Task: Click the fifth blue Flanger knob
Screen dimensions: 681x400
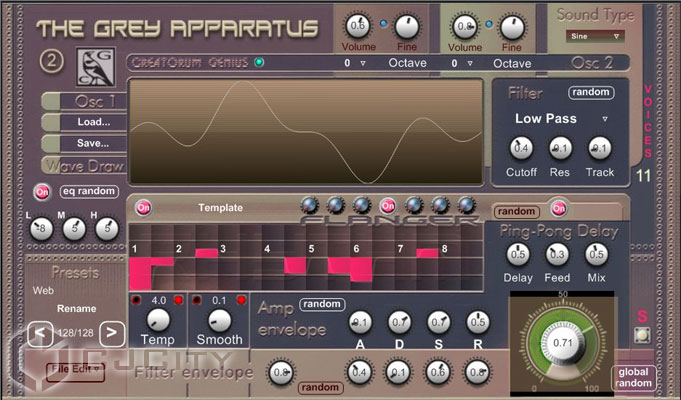Action: pos(440,205)
